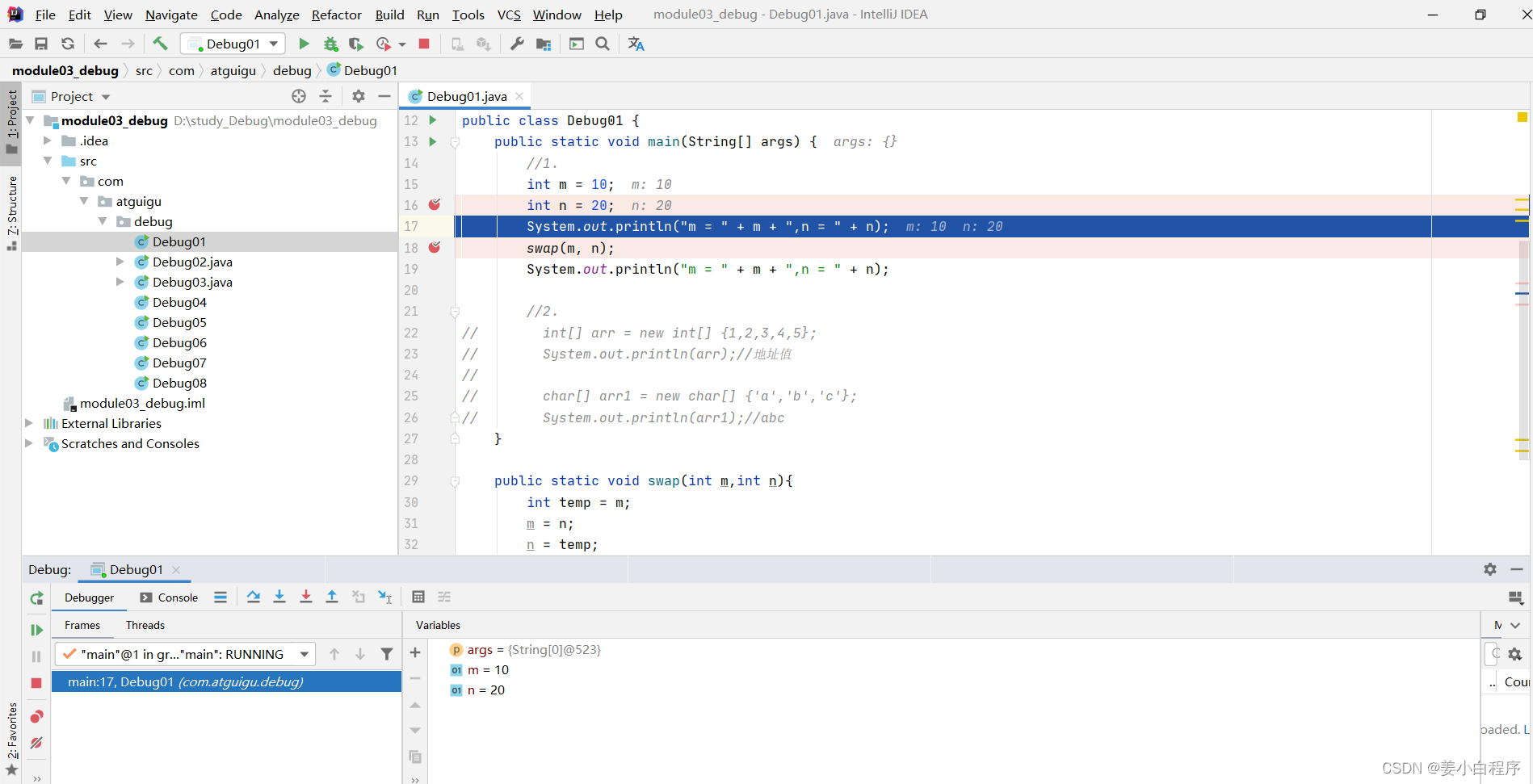Click the Project panel settings gear
Image resolution: width=1533 pixels, height=784 pixels.
[x=359, y=96]
